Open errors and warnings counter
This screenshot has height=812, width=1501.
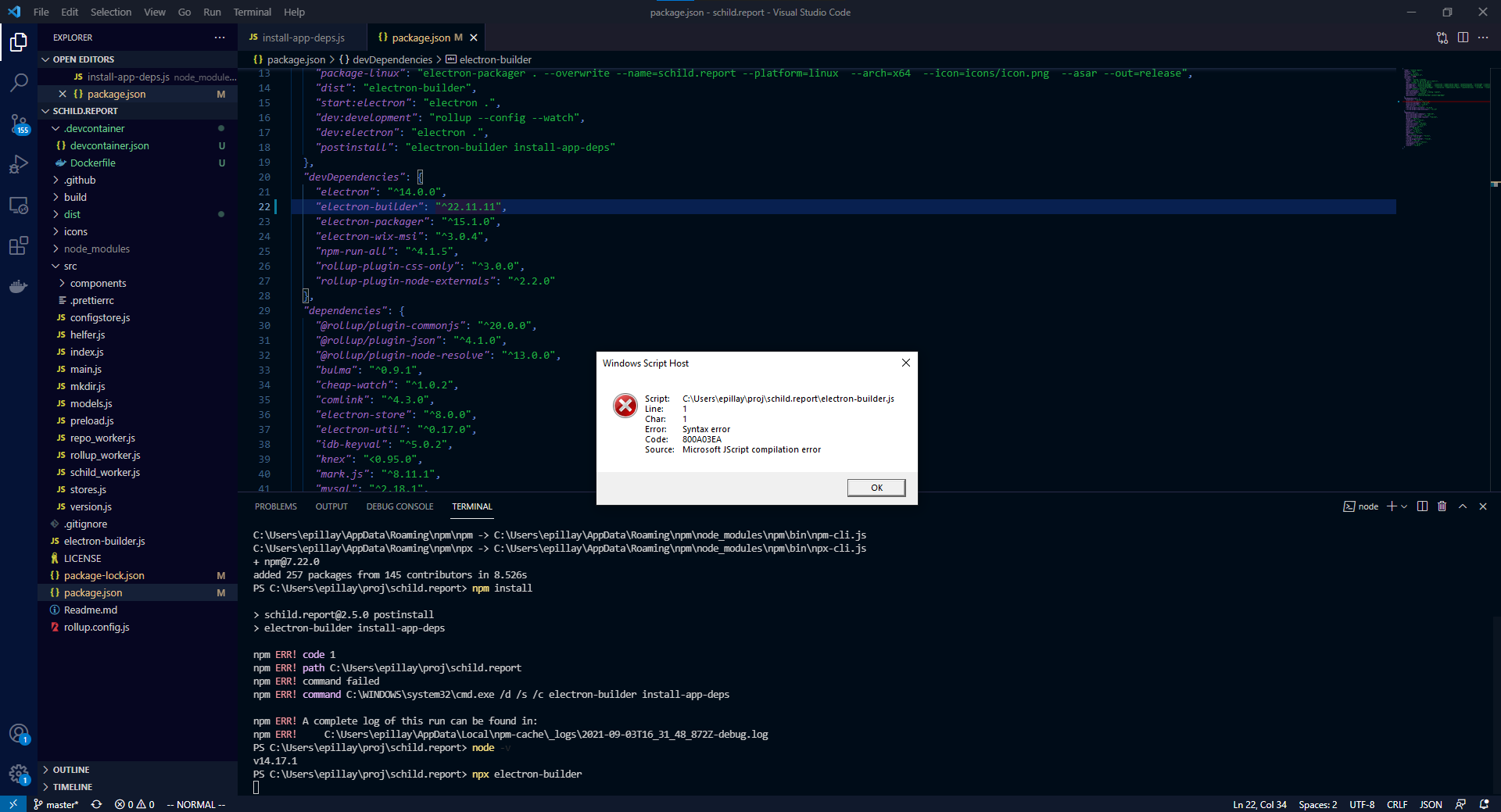click(134, 804)
